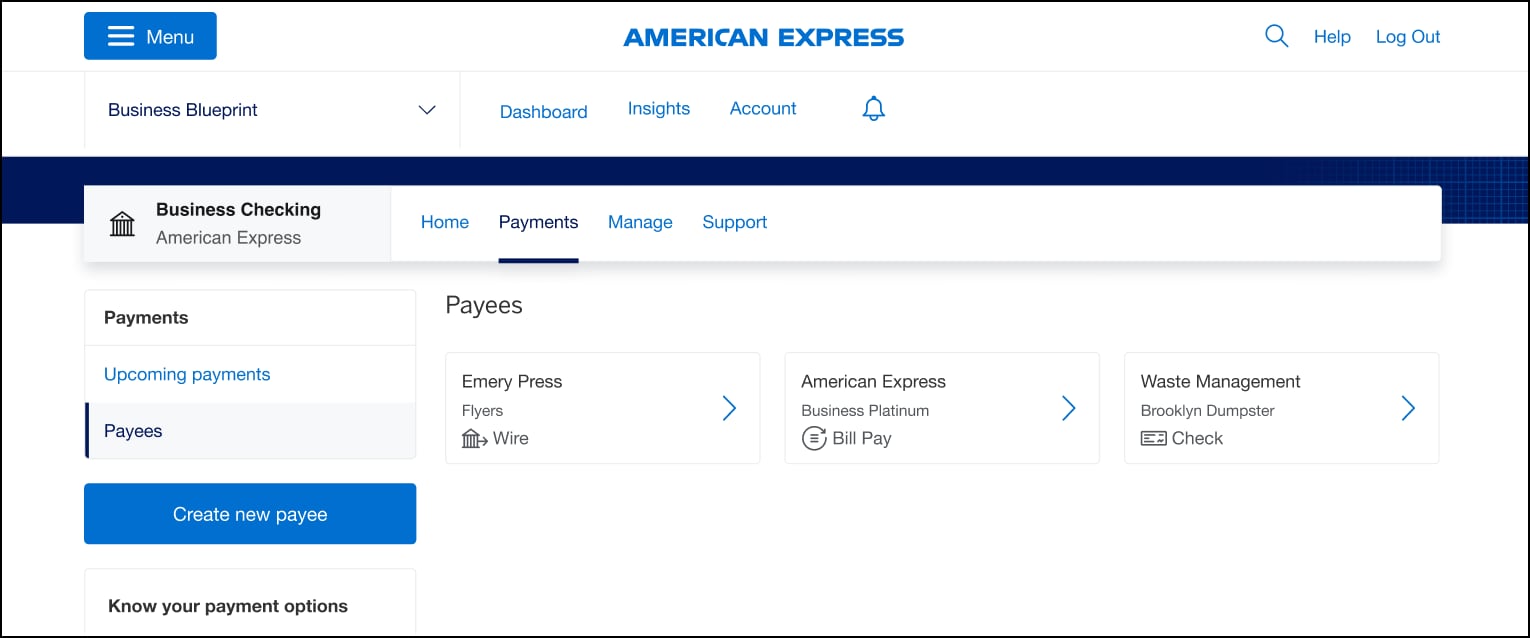Click the Log Out link

pos(1407,36)
